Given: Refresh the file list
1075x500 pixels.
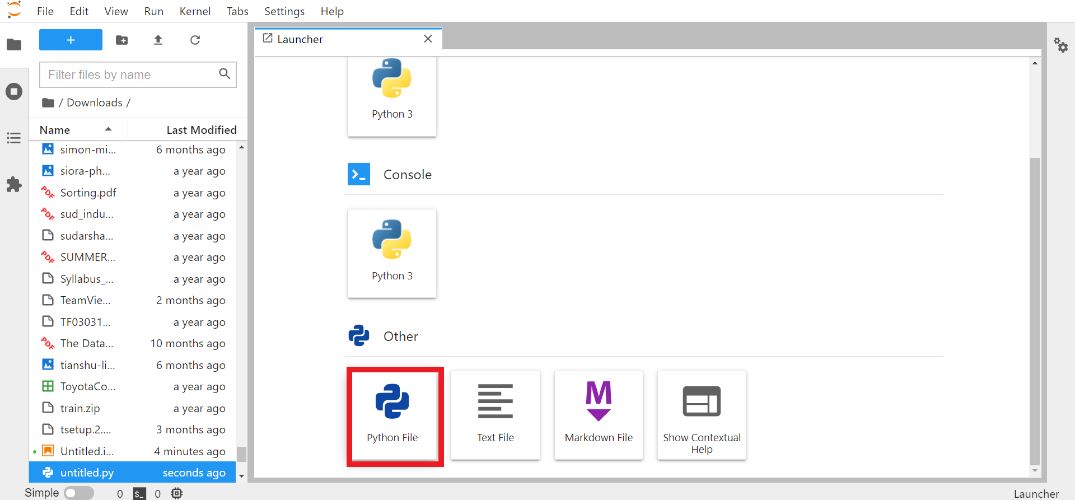Looking at the screenshot, I should coord(195,40).
